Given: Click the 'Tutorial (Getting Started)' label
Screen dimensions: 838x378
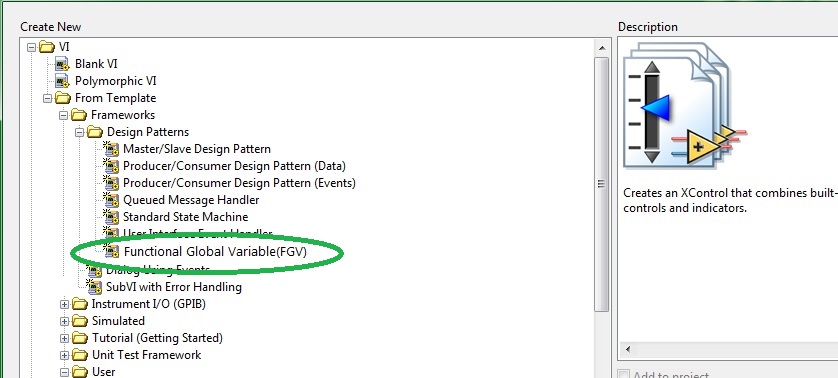Looking at the screenshot, I should 157,338.
